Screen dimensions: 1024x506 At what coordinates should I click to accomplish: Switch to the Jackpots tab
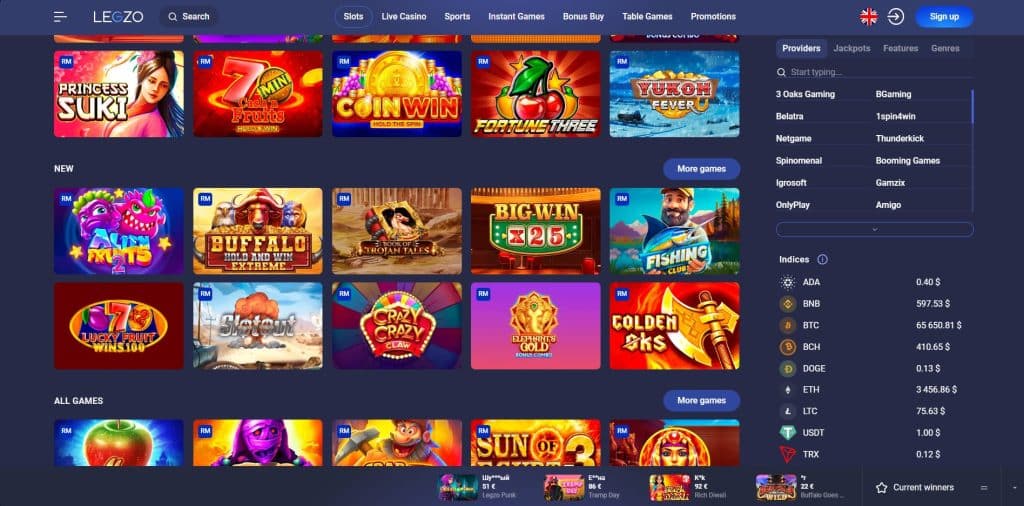[x=852, y=48]
